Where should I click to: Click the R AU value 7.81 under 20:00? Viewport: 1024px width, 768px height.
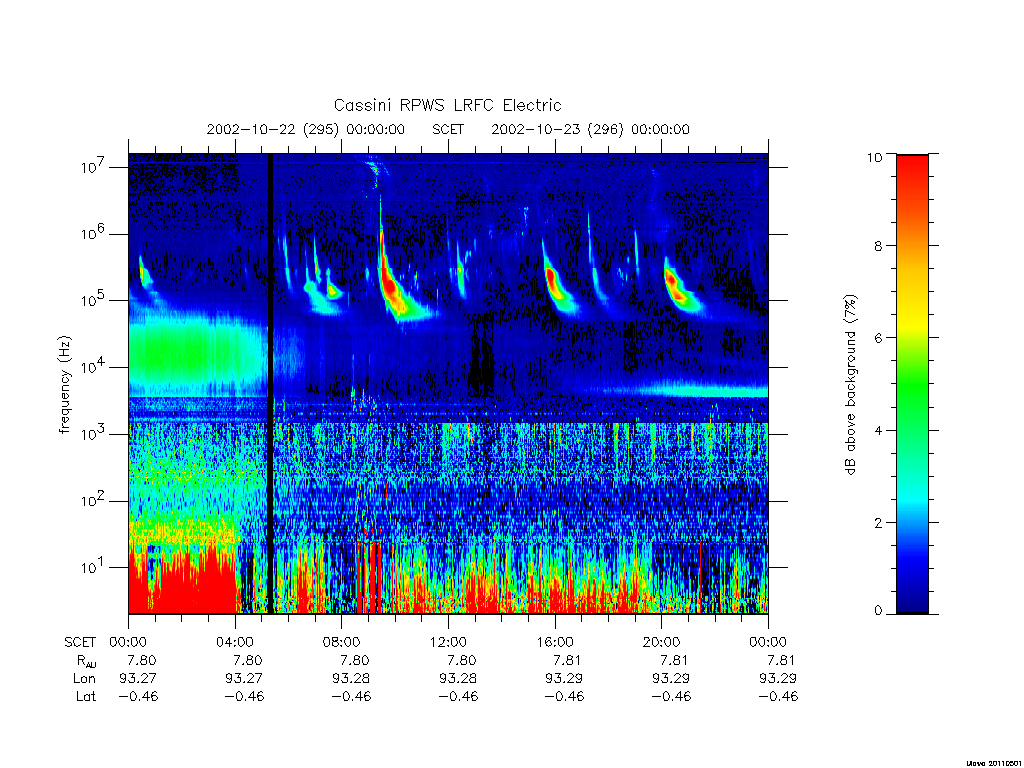tap(674, 660)
